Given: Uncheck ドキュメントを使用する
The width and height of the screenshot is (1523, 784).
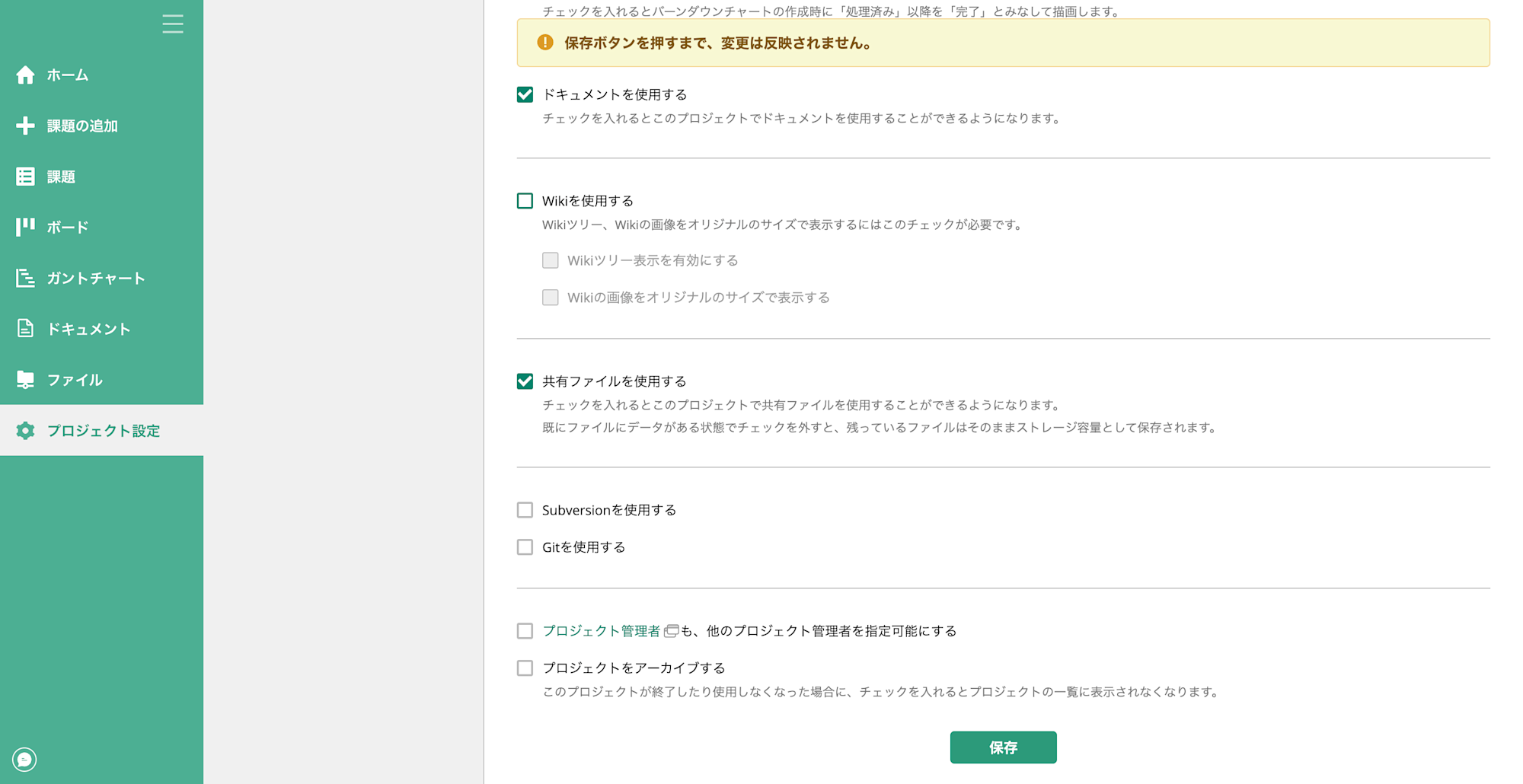Looking at the screenshot, I should (525, 94).
